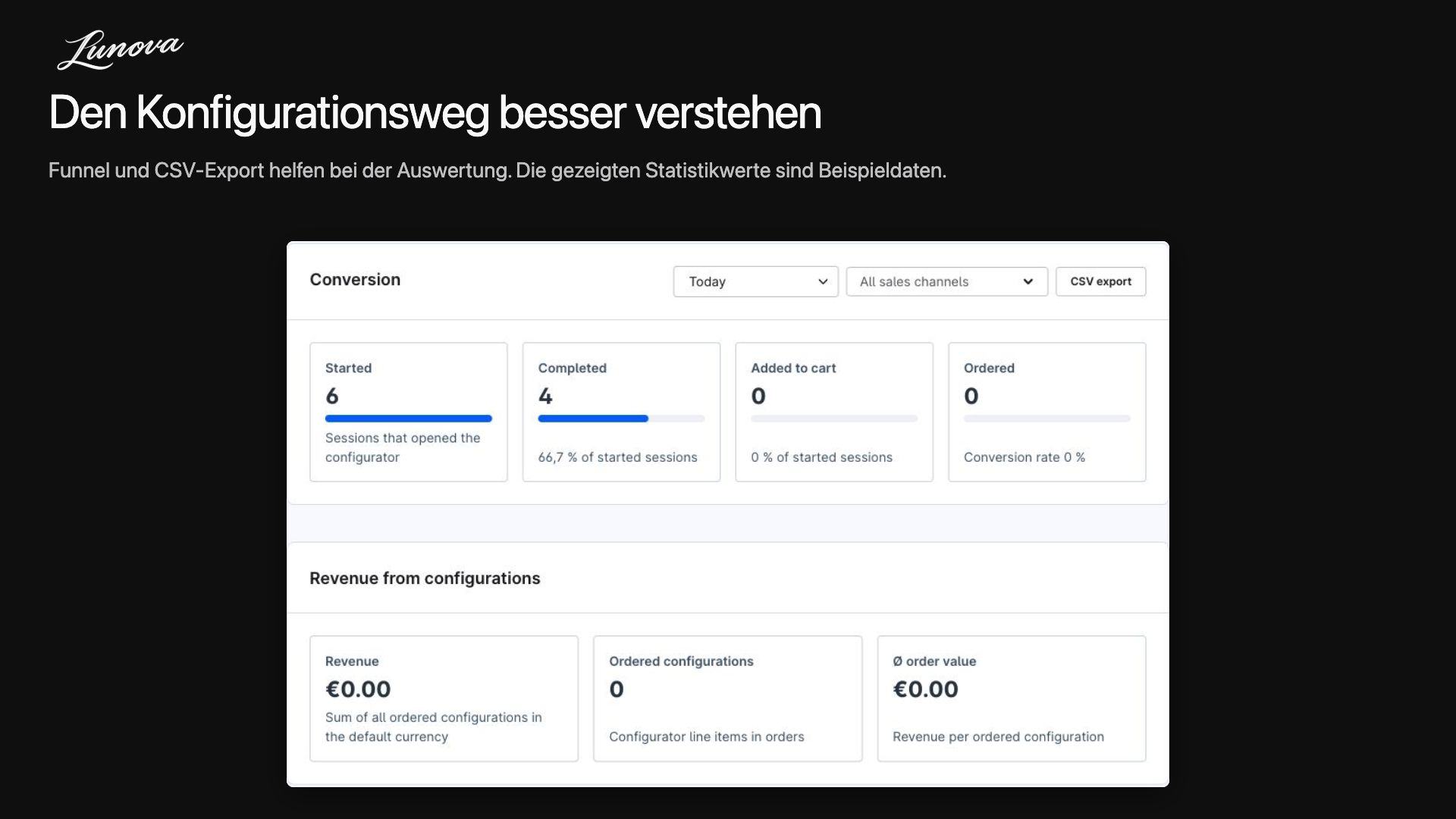Open the All sales channels dropdown
1456x819 pixels.
pos(946,281)
